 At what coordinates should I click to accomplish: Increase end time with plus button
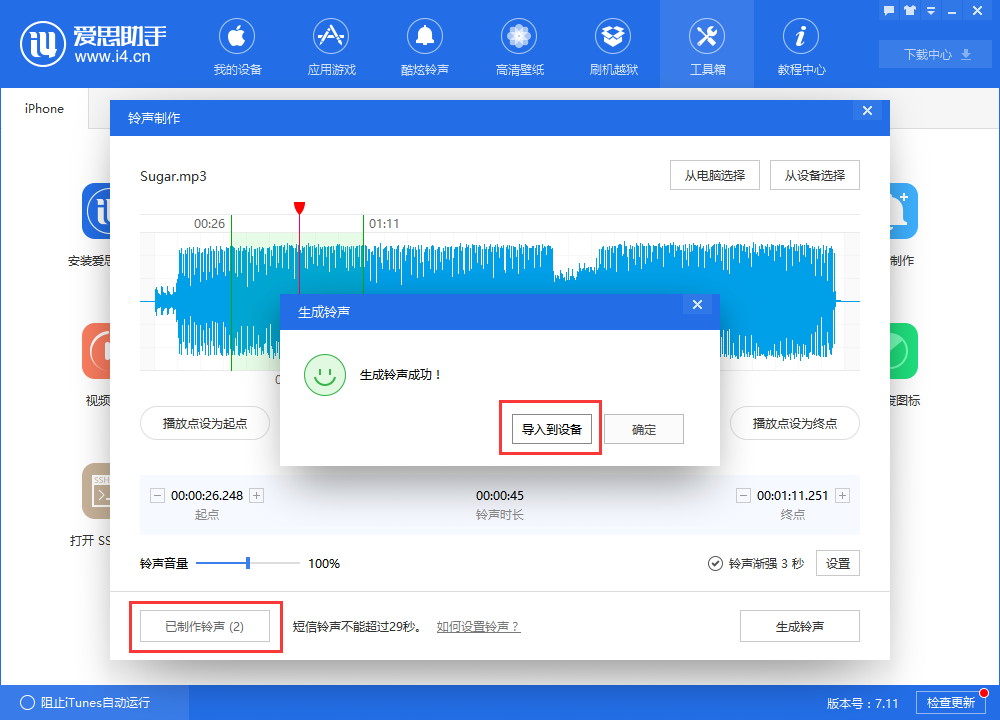click(x=842, y=495)
